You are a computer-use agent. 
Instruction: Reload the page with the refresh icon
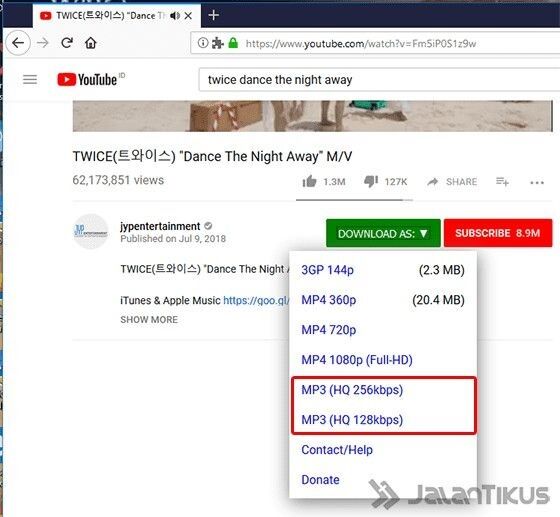pyautogui.click(x=67, y=43)
